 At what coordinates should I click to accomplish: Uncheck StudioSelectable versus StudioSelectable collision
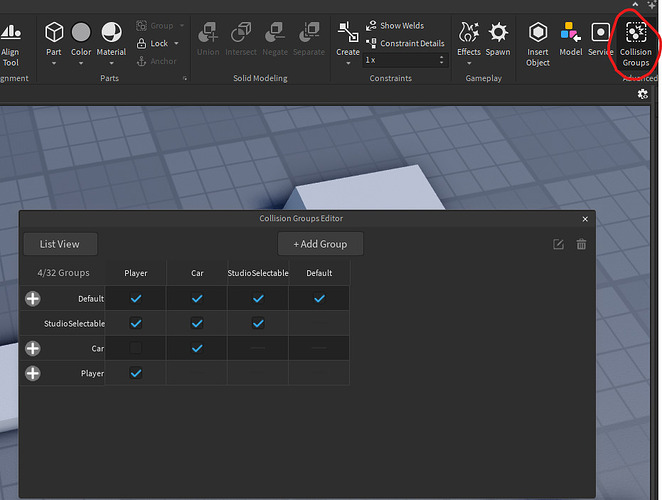tap(258, 323)
